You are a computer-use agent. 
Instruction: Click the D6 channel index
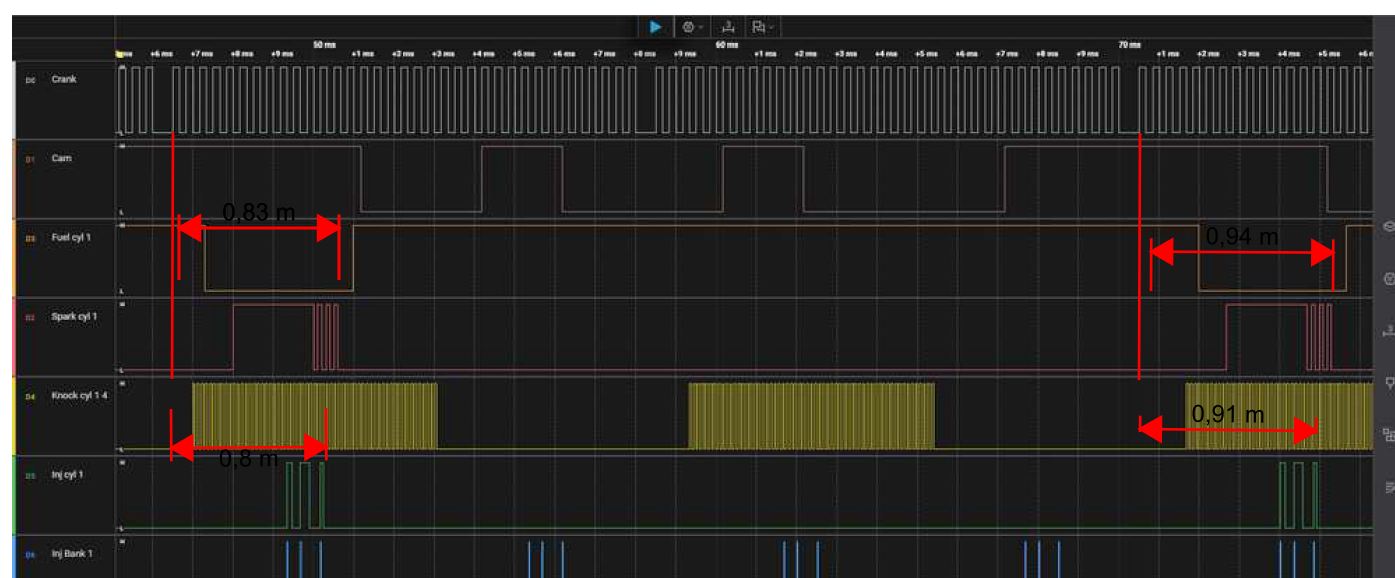coord(31,554)
